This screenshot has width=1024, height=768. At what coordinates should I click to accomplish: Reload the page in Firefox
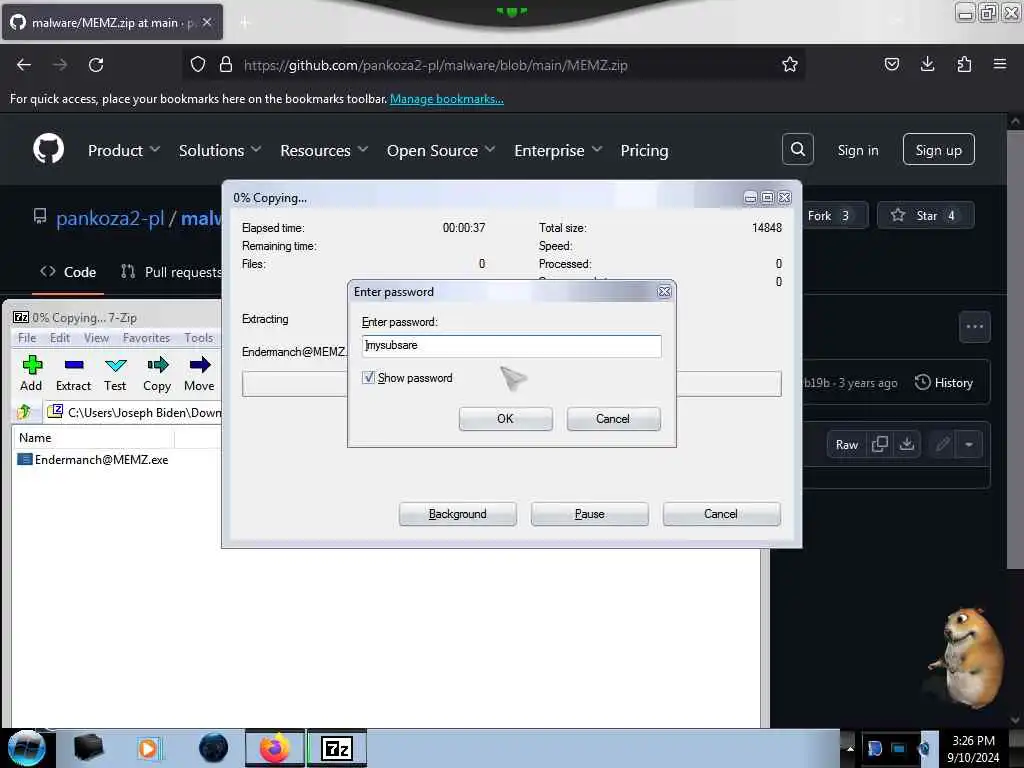click(x=96, y=65)
